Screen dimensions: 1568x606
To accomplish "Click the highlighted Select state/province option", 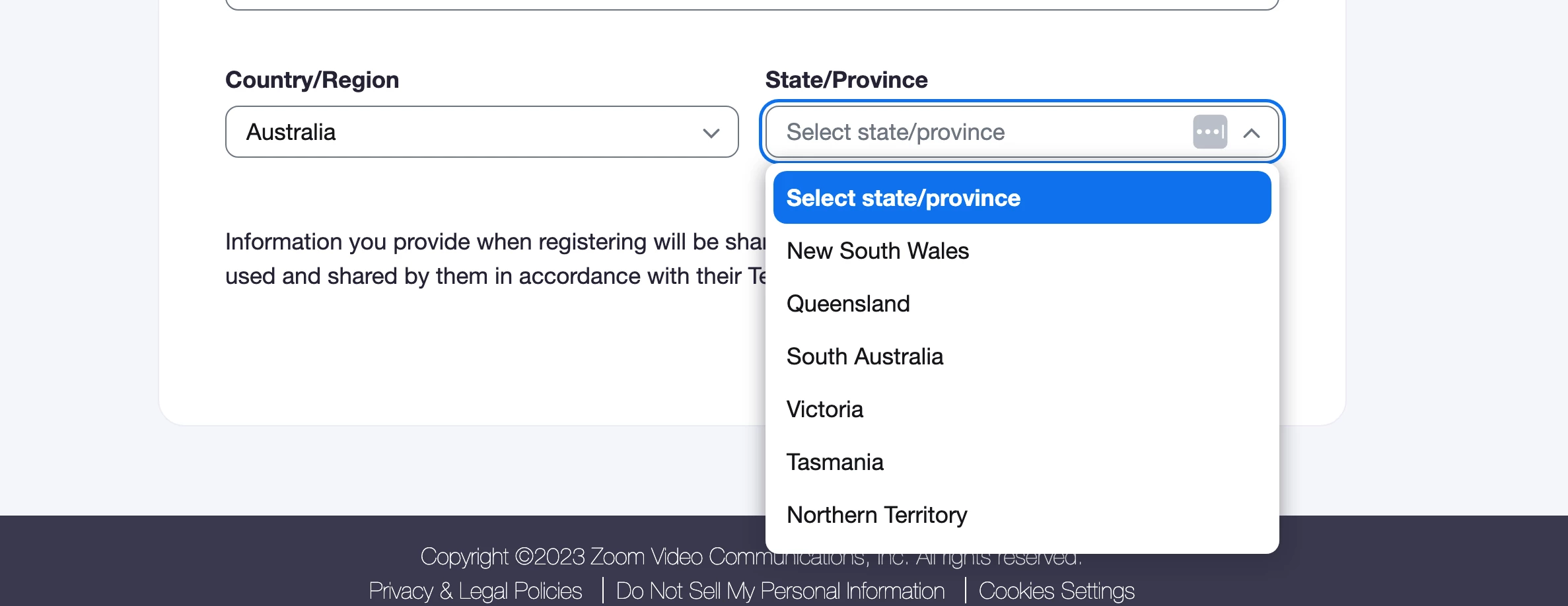I will [x=1022, y=197].
